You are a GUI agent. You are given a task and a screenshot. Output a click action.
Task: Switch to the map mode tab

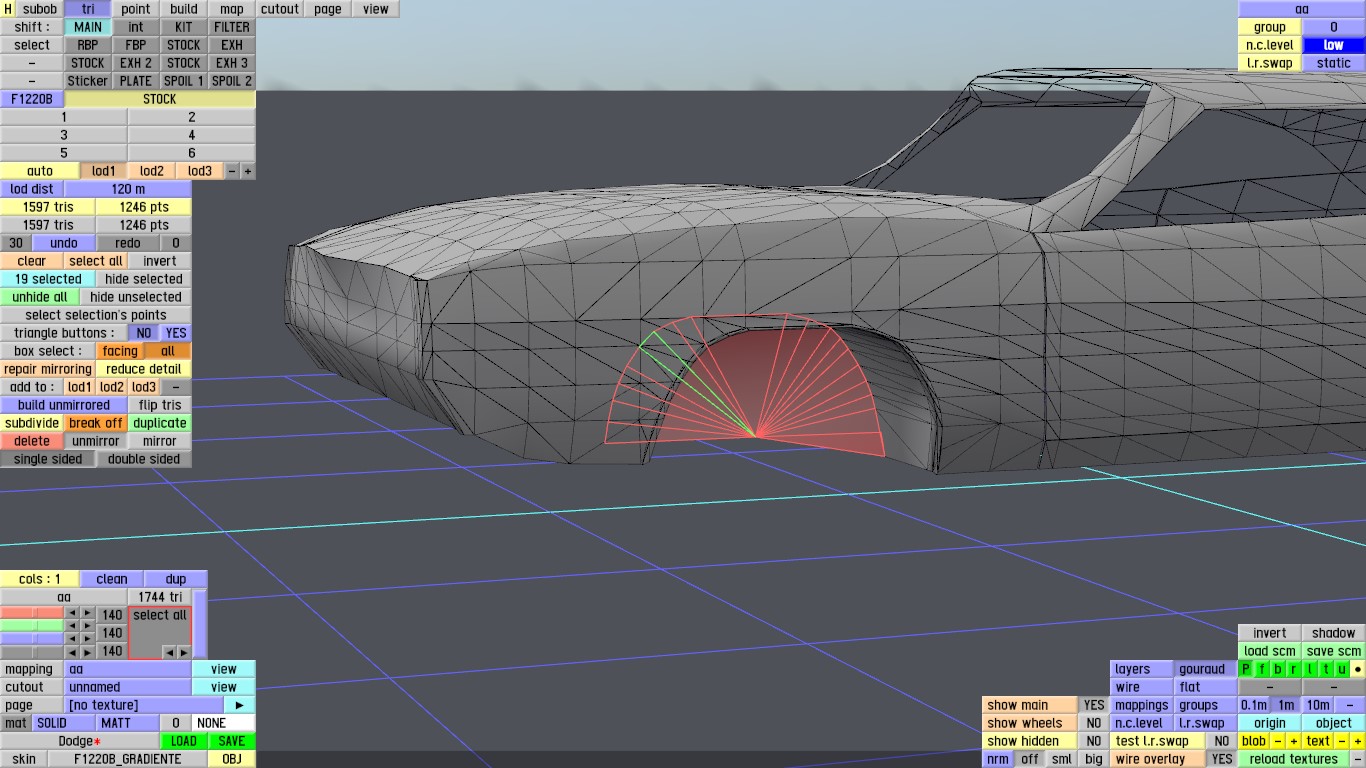[x=232, y=9]
